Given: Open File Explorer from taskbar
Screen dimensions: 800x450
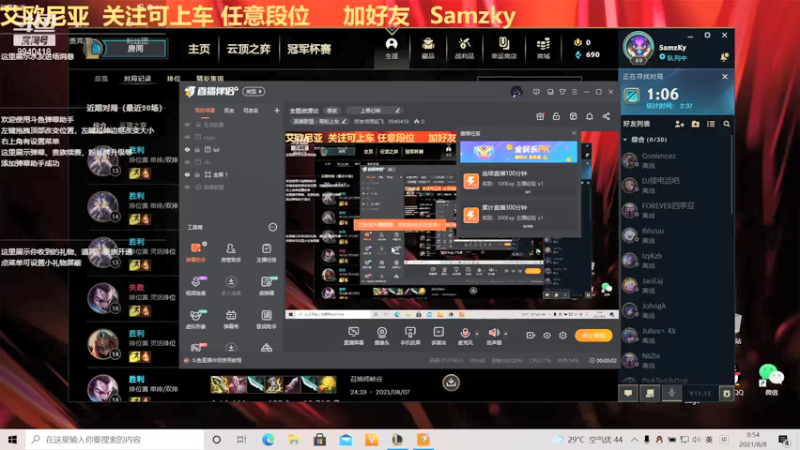Looking at the screenshot, I should point(294,439).
